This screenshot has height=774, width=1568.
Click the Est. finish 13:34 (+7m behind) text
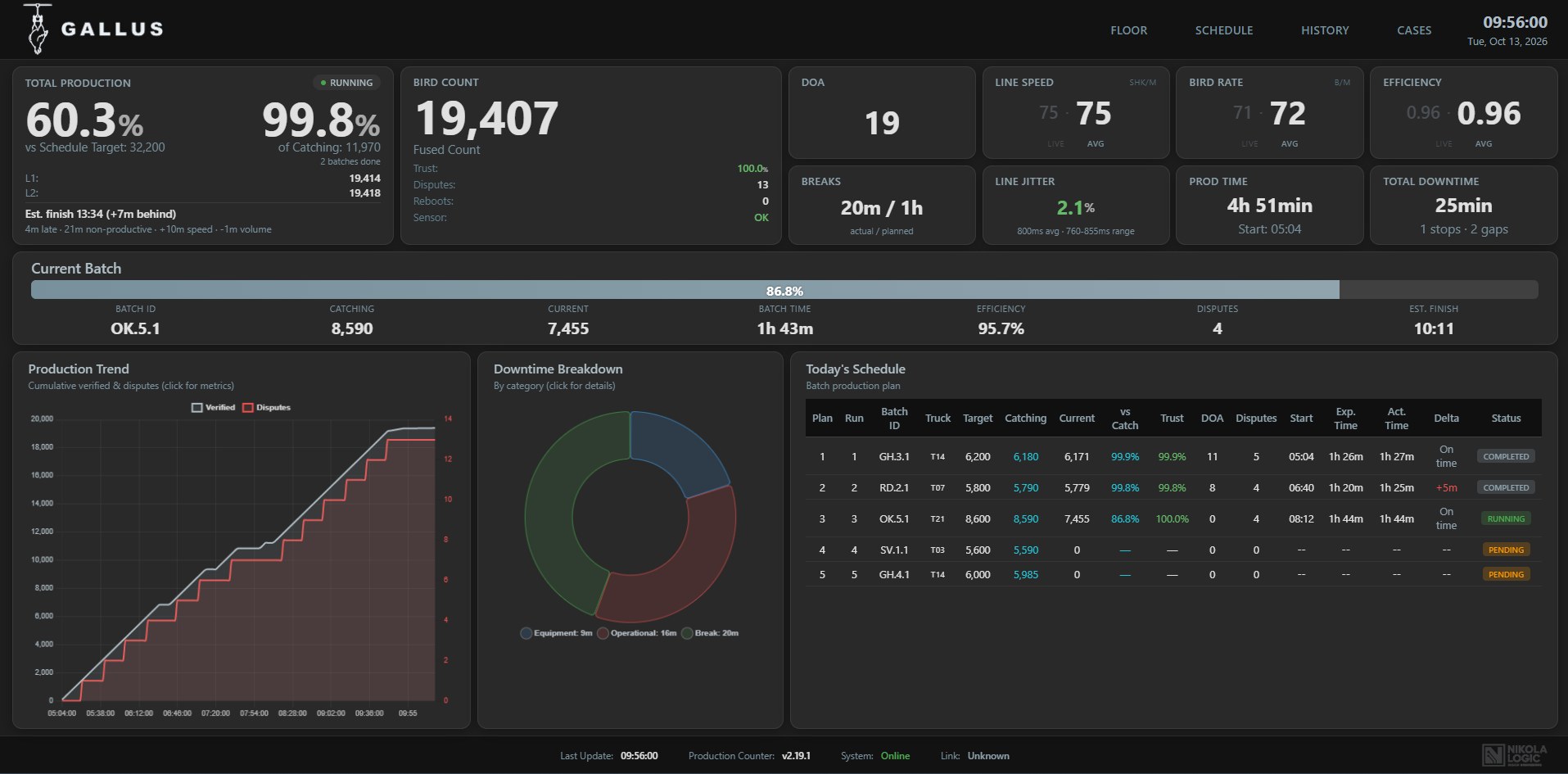[101, 214]
